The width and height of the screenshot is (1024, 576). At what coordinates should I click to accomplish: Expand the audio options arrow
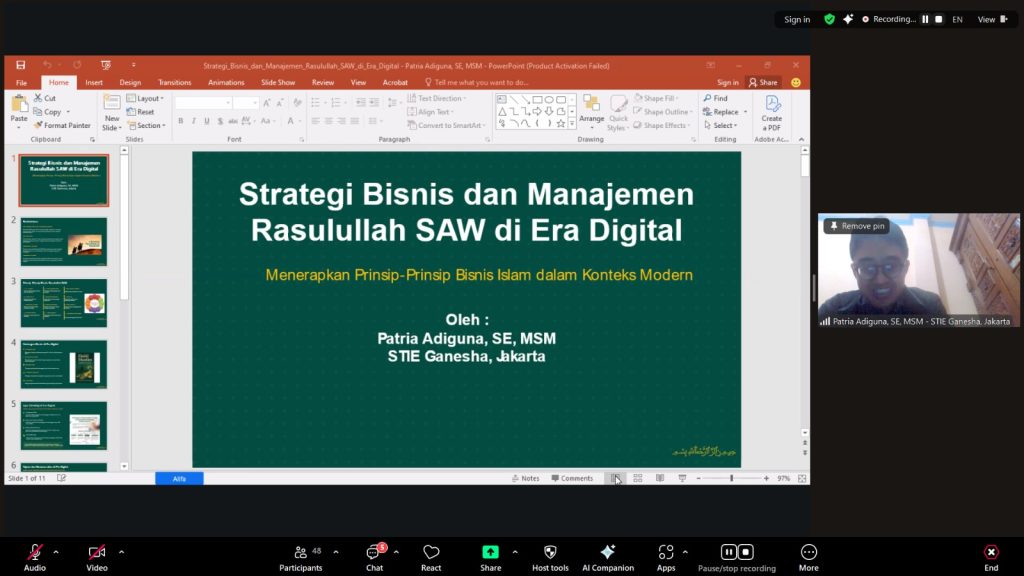(56, 551)
